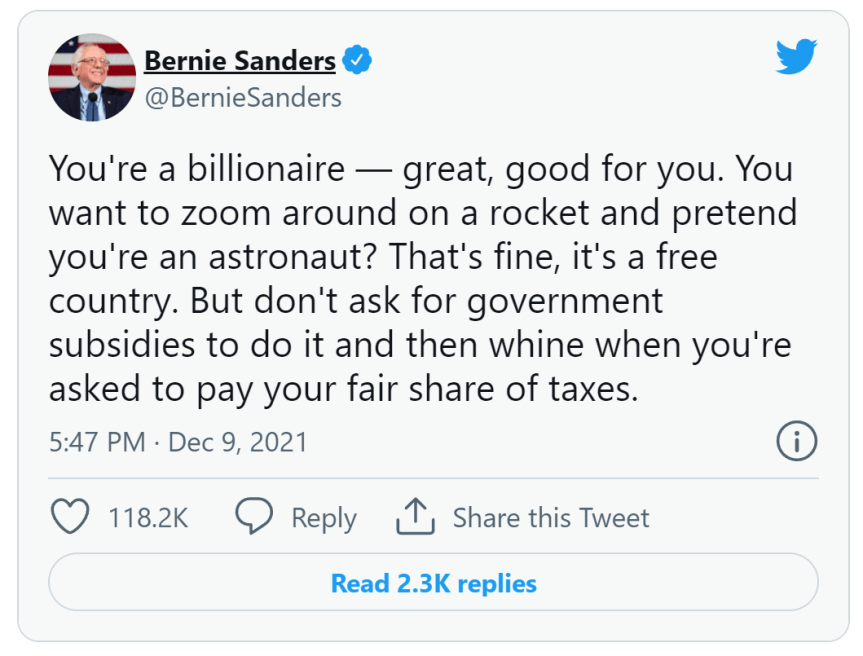Click the Read 2.3K replies button
Screen dimensions: 863x656
click(x=431, y=581)
